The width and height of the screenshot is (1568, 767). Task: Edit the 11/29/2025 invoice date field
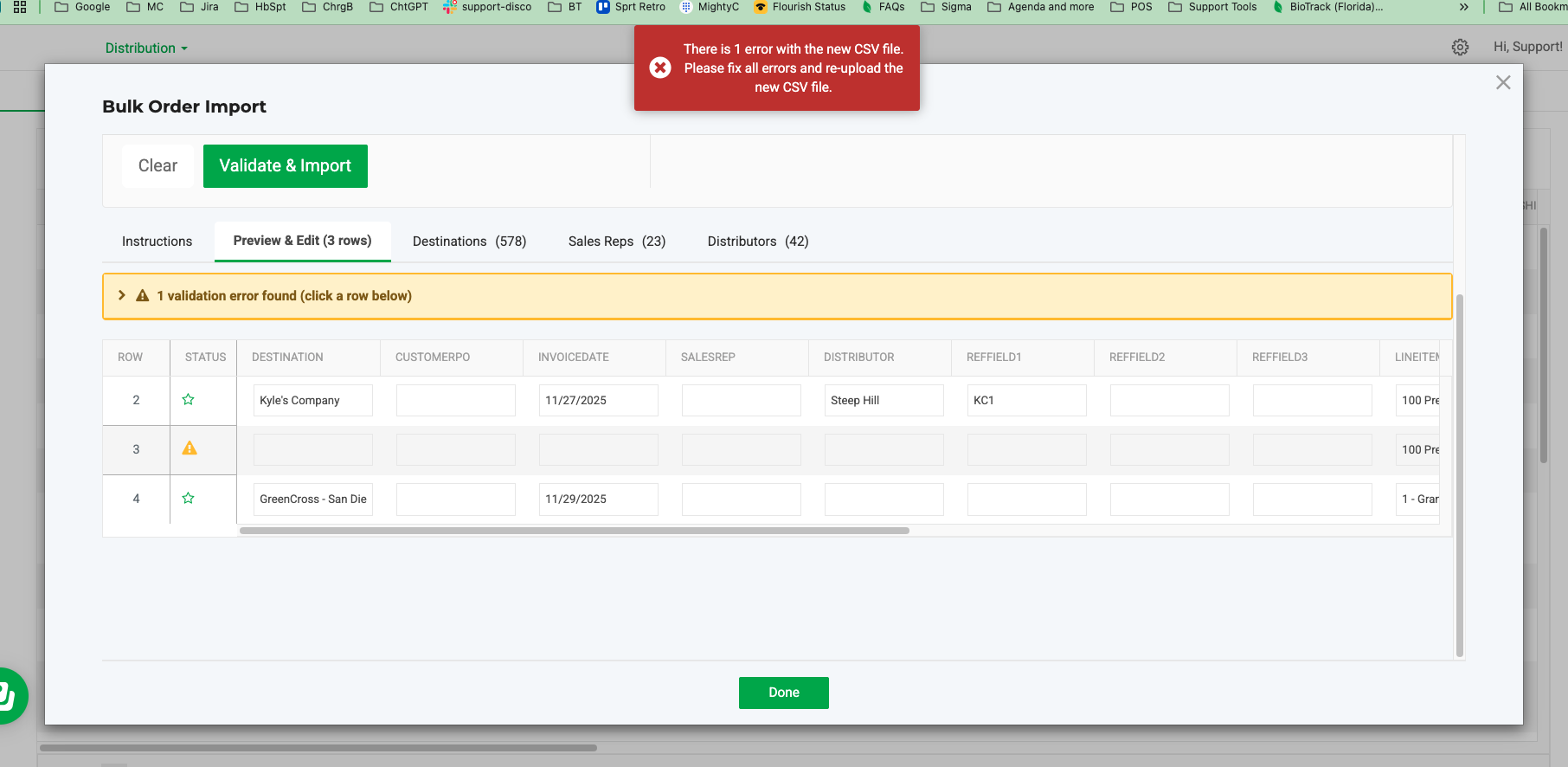click(599, 499)
